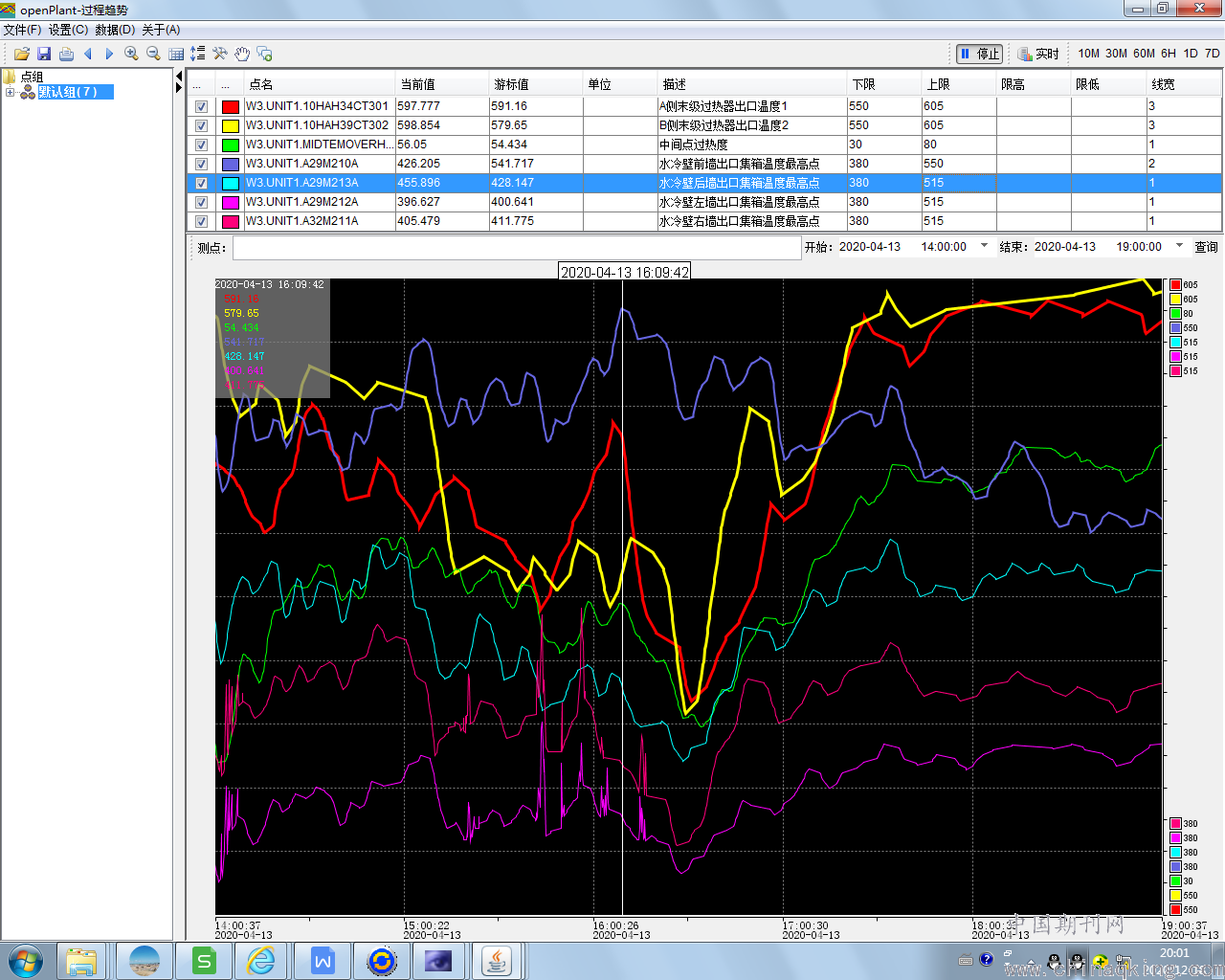The width and height of the screenshot is (1225, 980).
Task: Open the 设置(C) menu
Action: click(68, 30)
